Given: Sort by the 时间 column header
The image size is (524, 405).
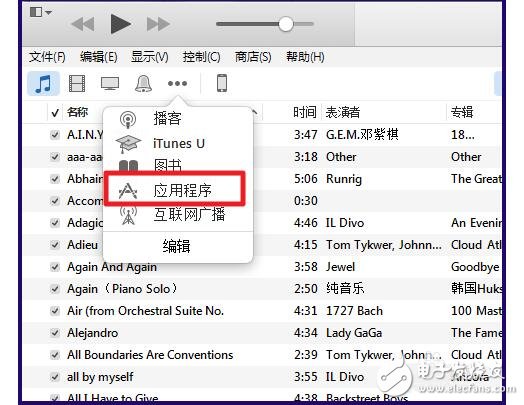Looking at the screenshot, I should 304,112.
